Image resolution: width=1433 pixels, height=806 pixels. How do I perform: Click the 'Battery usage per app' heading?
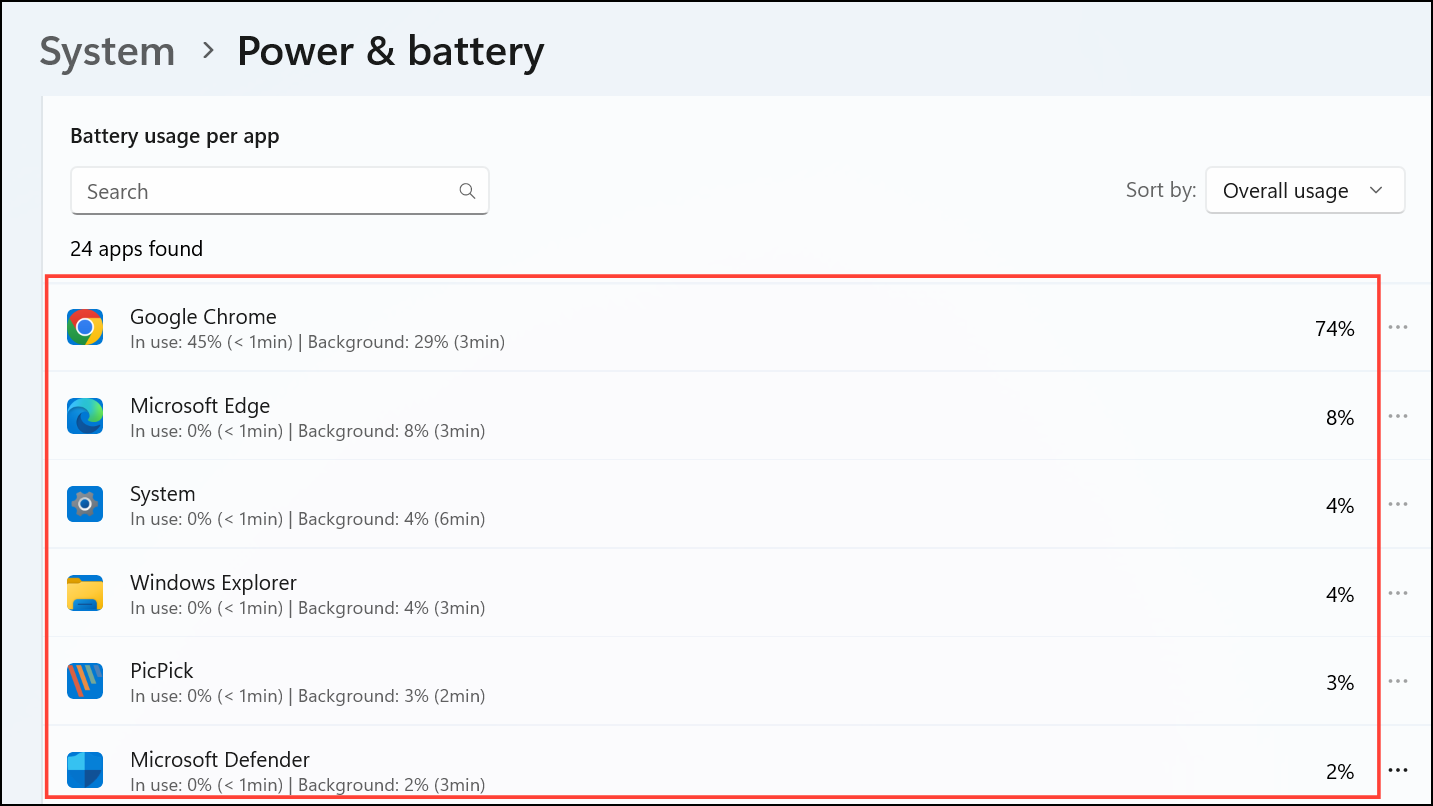(x=175, y=136)
